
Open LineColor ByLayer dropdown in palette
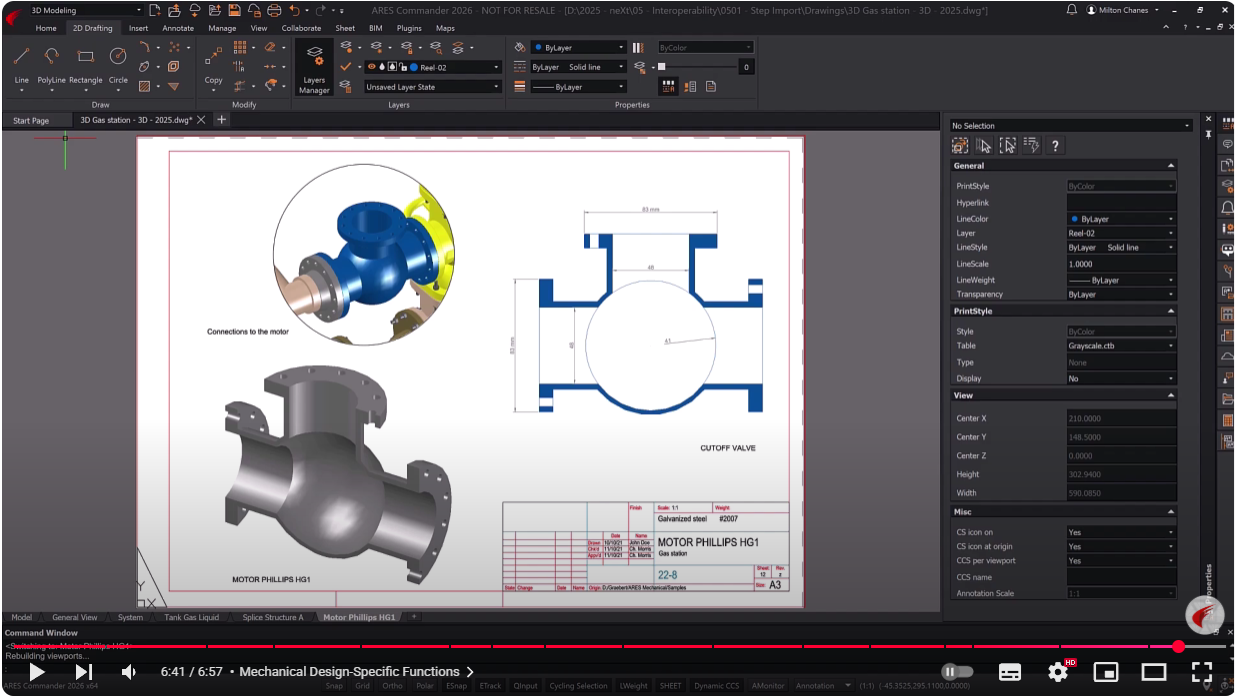tap(1121, 219)
